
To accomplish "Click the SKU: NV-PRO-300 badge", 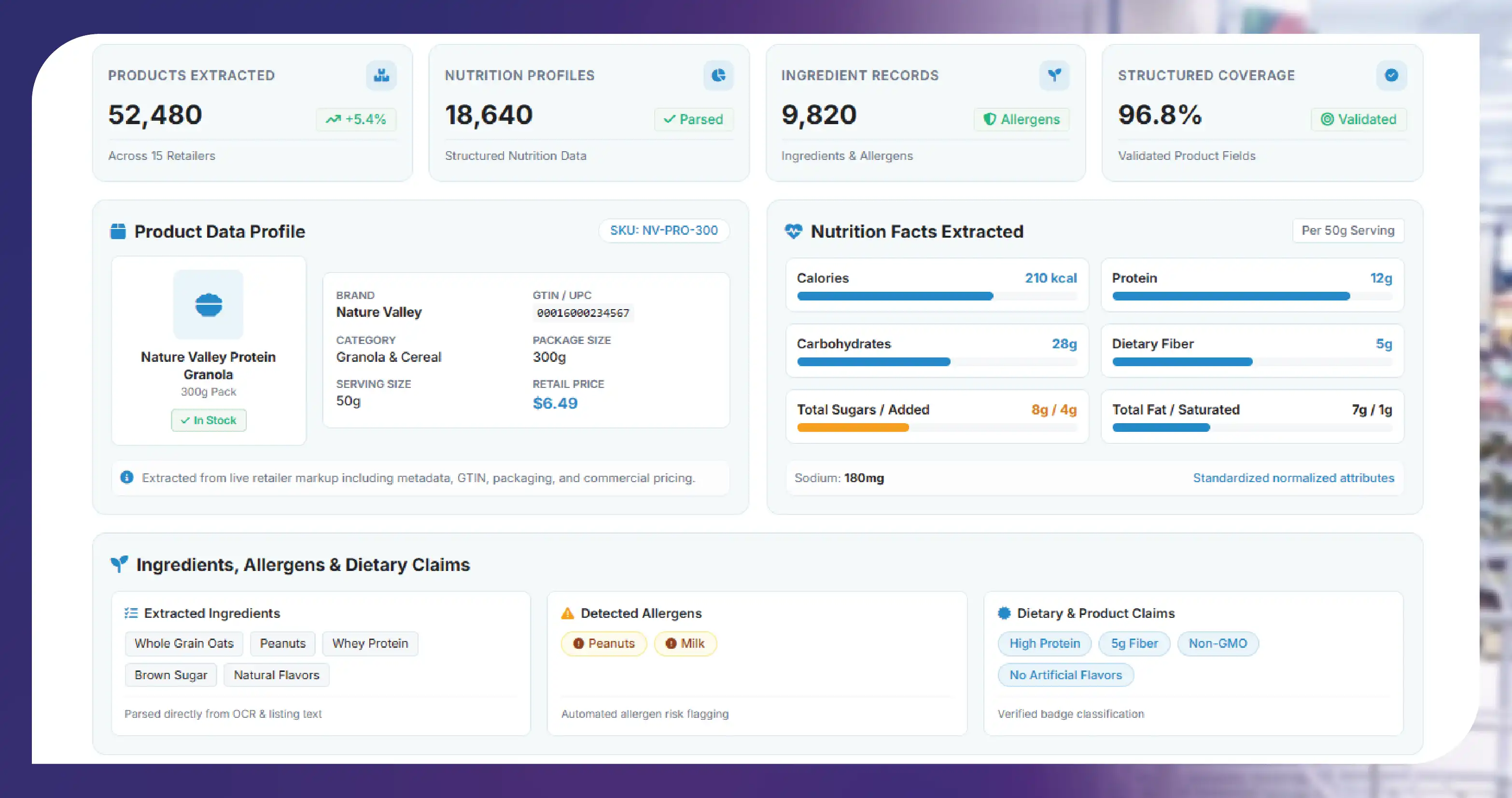I will 664,230.
